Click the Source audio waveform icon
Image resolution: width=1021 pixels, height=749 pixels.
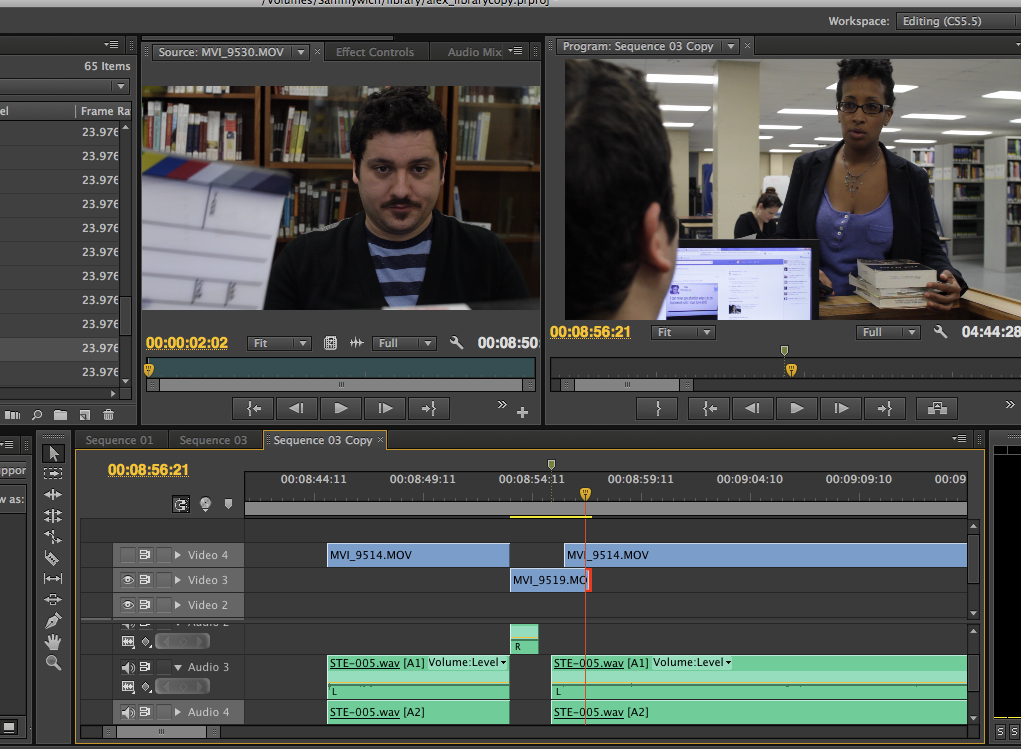(x=356, y=343)
